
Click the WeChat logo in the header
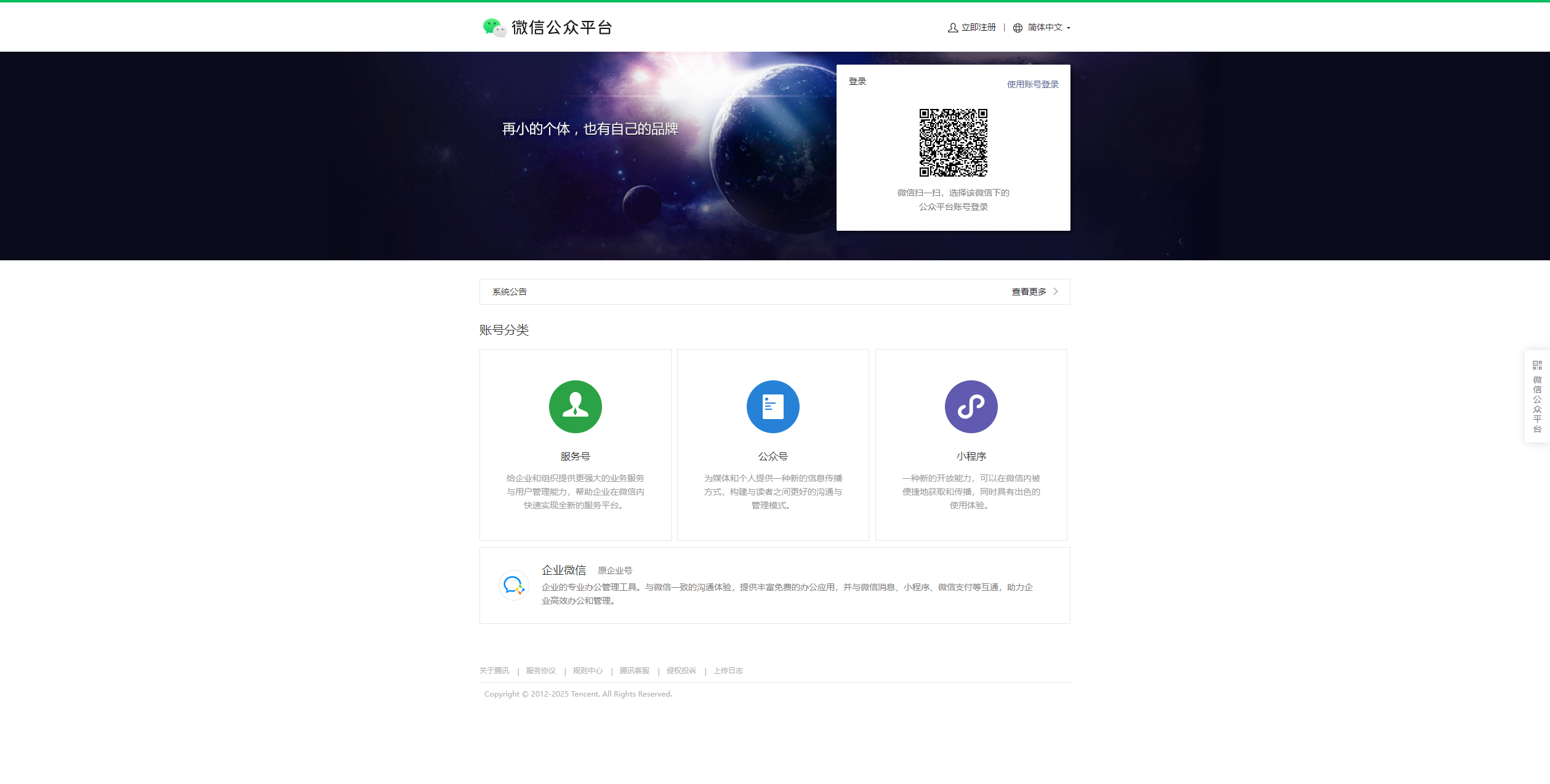coord(492,27)
